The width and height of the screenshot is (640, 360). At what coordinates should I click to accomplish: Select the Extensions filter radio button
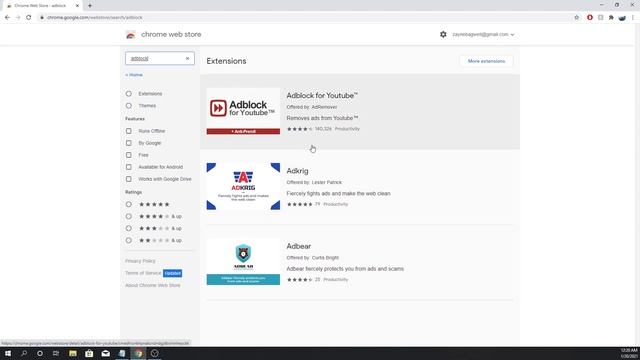point(129,94)
